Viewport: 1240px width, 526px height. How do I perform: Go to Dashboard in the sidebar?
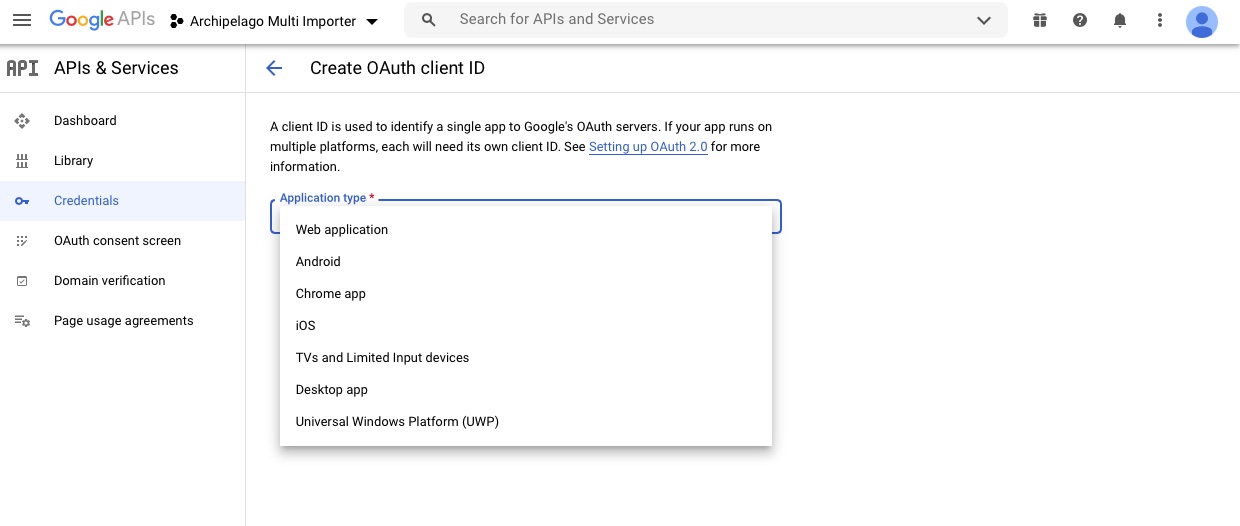[x=85, y=121]
